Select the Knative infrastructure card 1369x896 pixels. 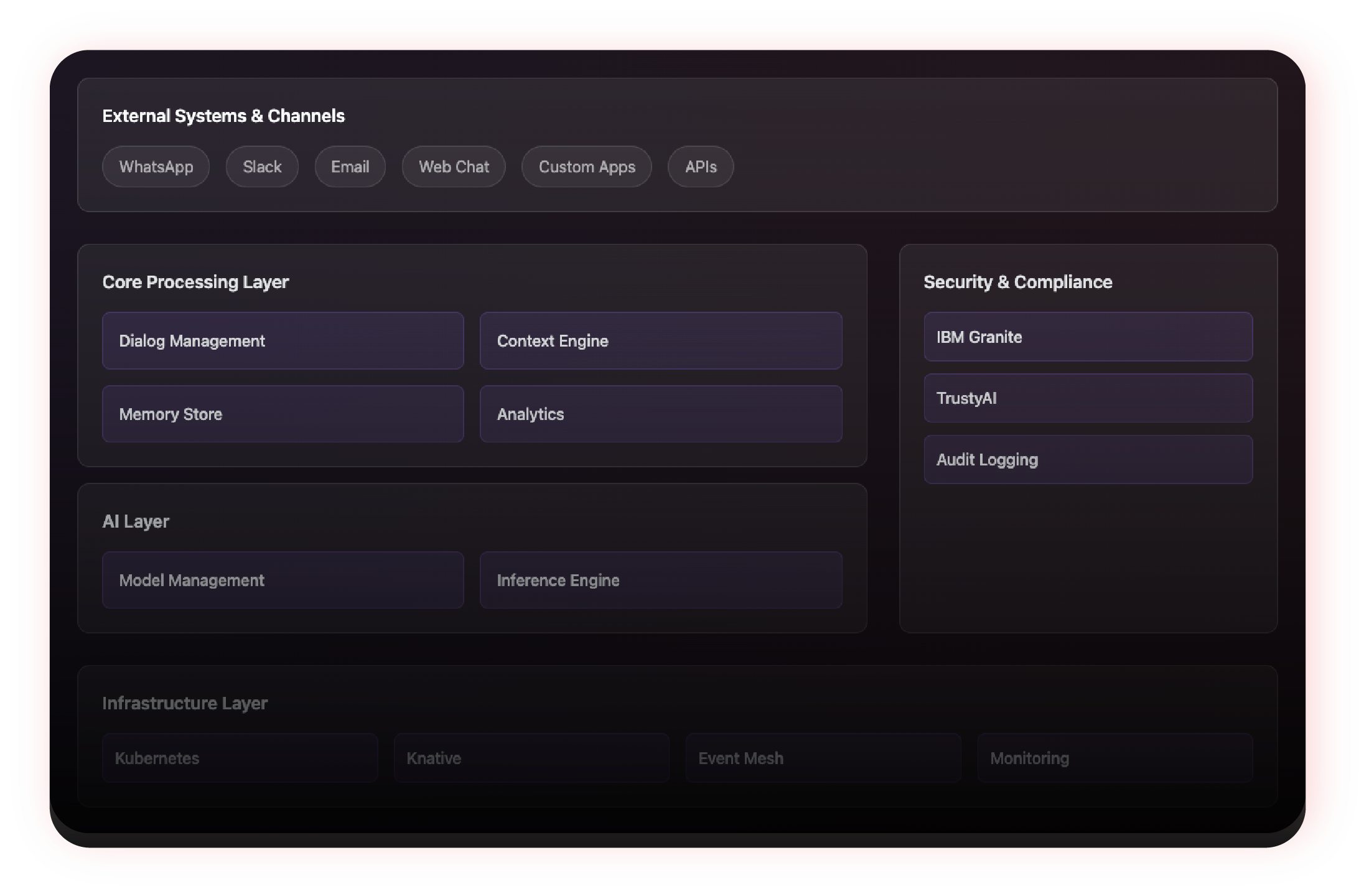[531, 758]
